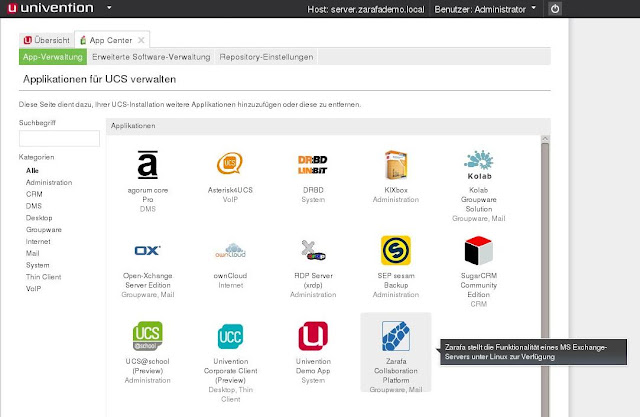Open the univention header dropdown arrow

109,7
